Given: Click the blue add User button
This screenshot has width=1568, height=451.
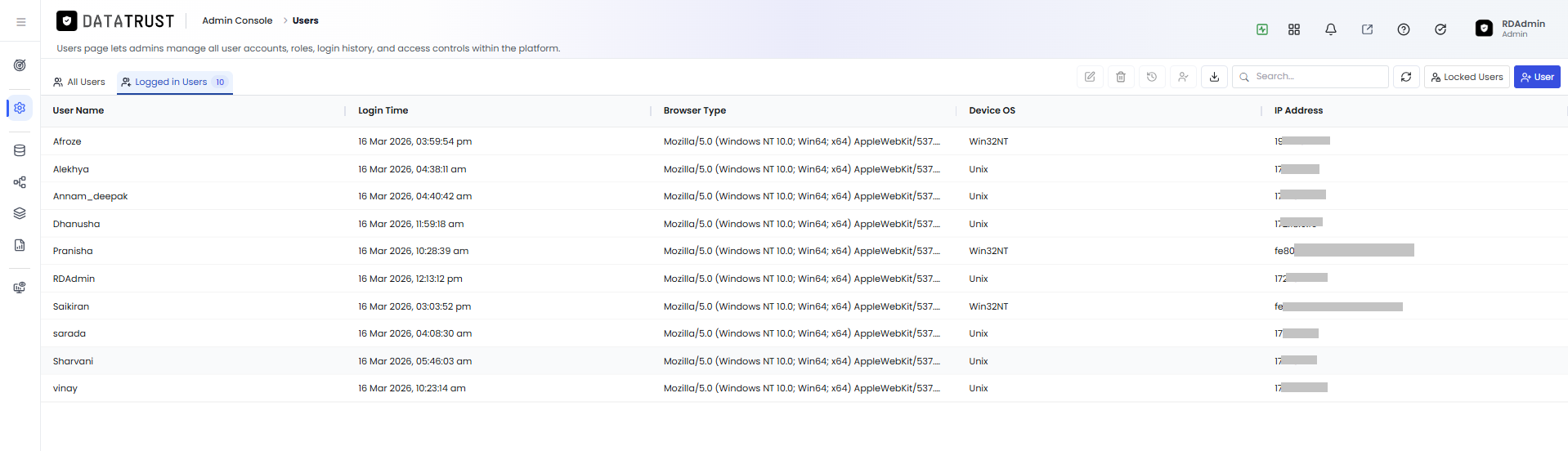Looking at the screenshot, I should (x=1537, y=77).
